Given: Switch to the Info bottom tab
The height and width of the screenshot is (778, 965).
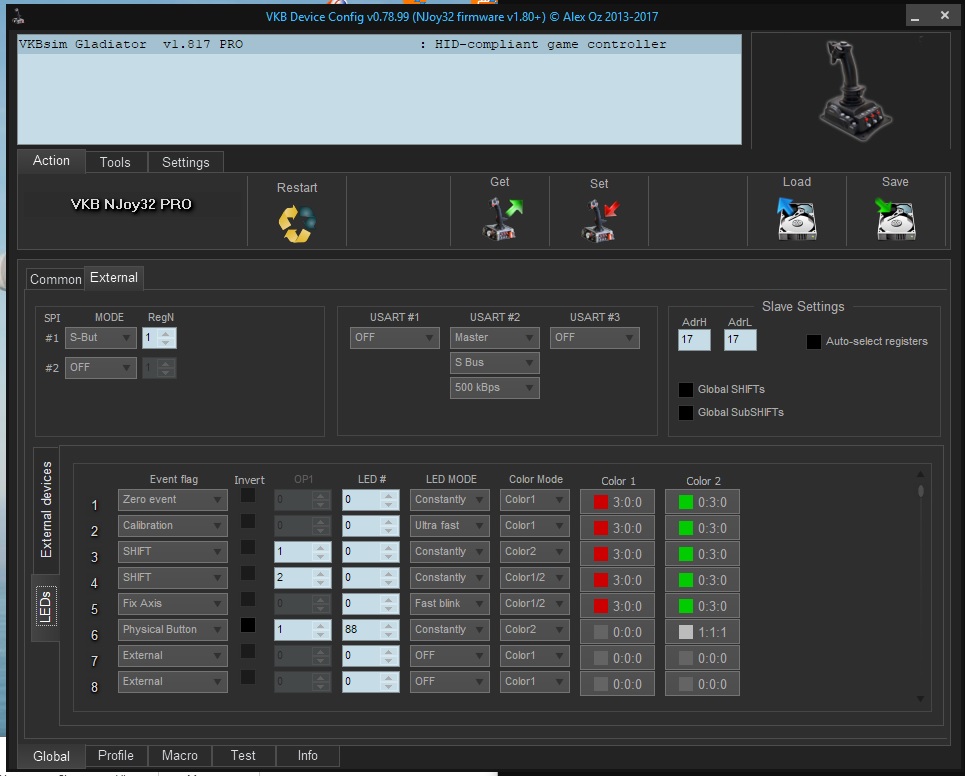Looking at the screenshot, I should pos(308,756).
